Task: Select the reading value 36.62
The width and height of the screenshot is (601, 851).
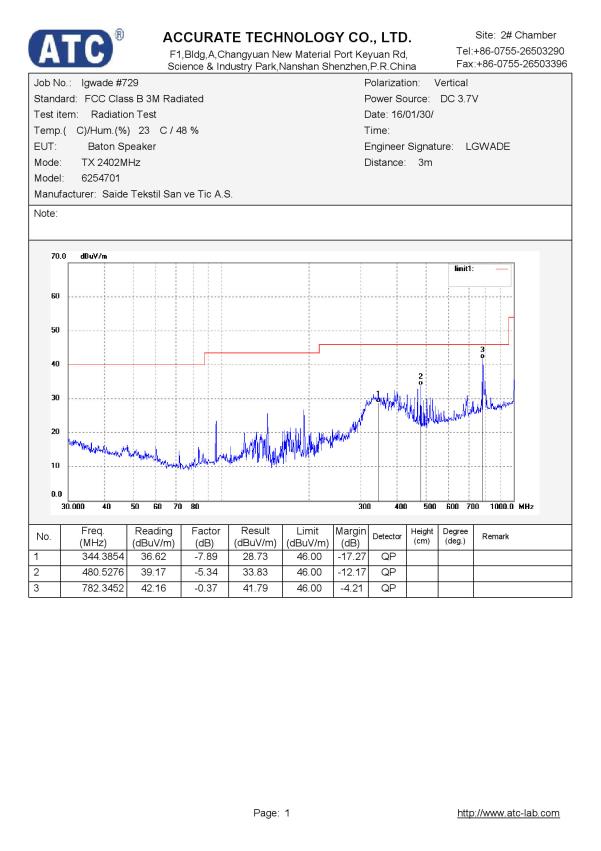Action: (154, 557)
